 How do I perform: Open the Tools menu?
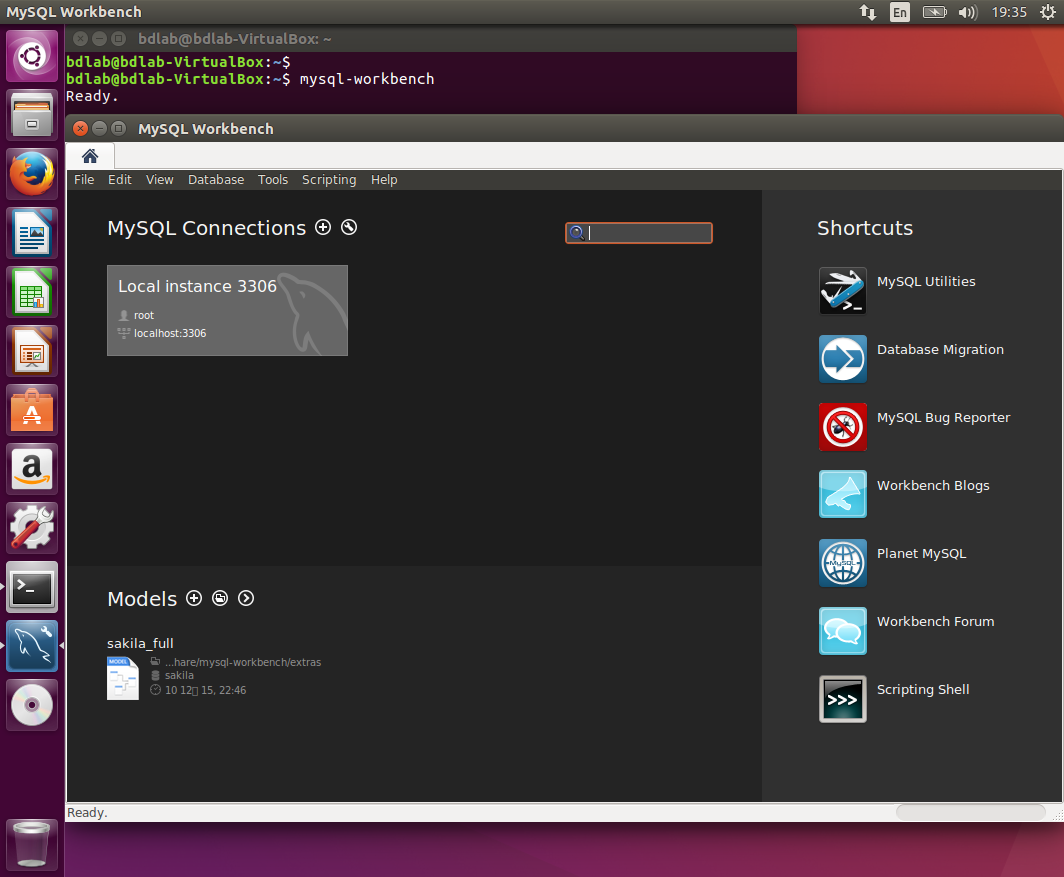pos(273,180)
